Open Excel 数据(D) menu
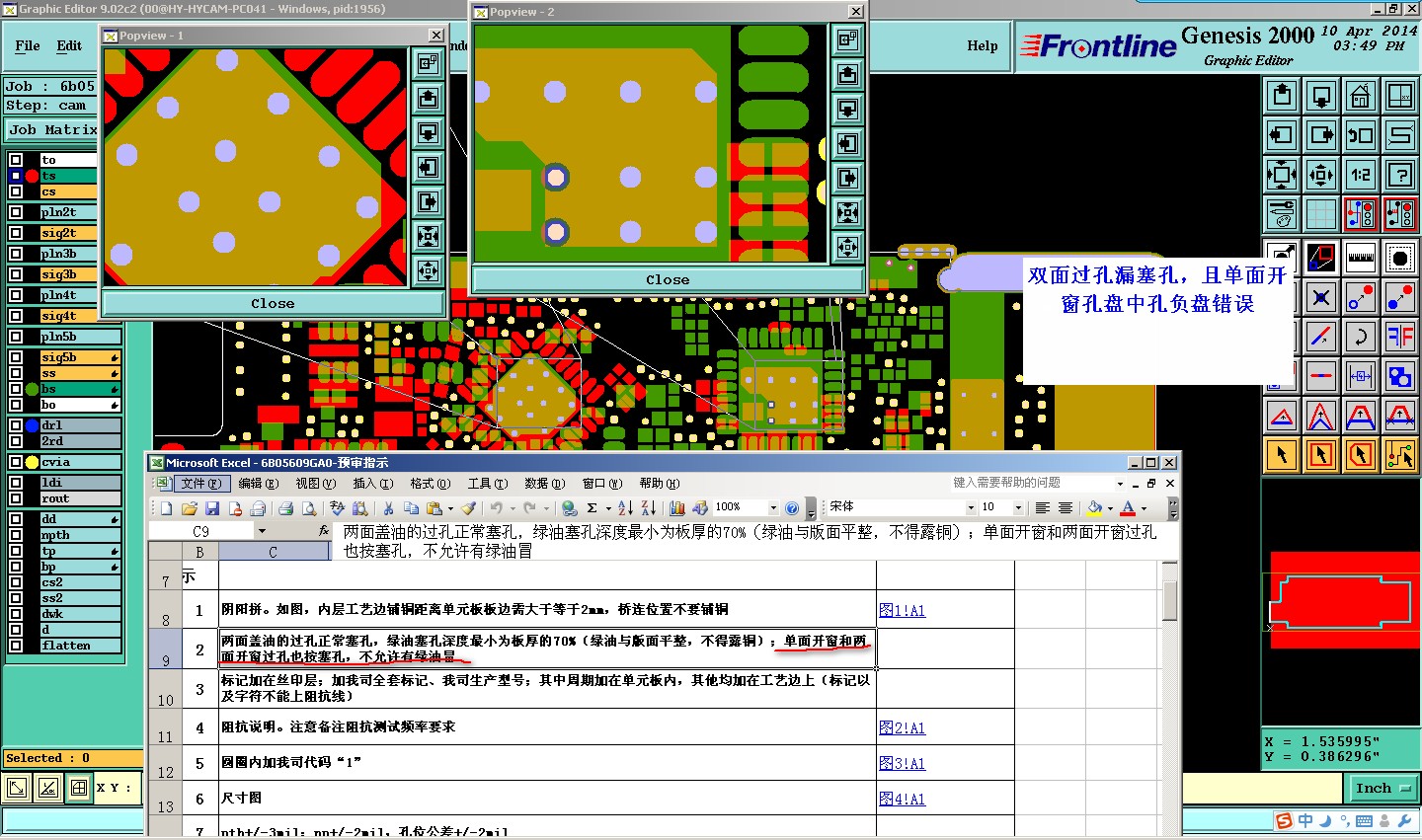 [x=545, y=484]
